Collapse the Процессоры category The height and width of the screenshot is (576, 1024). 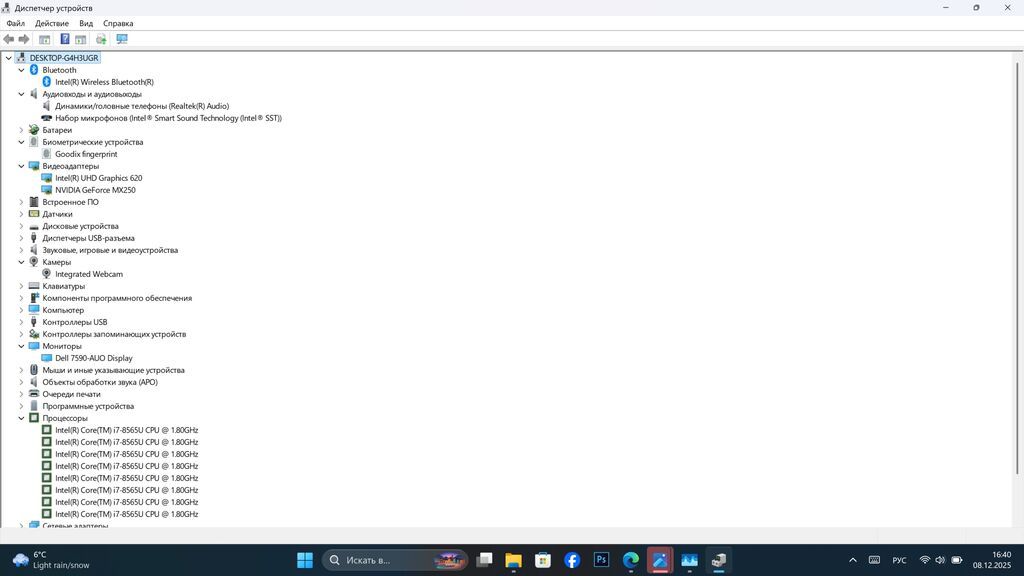point(21,418)
